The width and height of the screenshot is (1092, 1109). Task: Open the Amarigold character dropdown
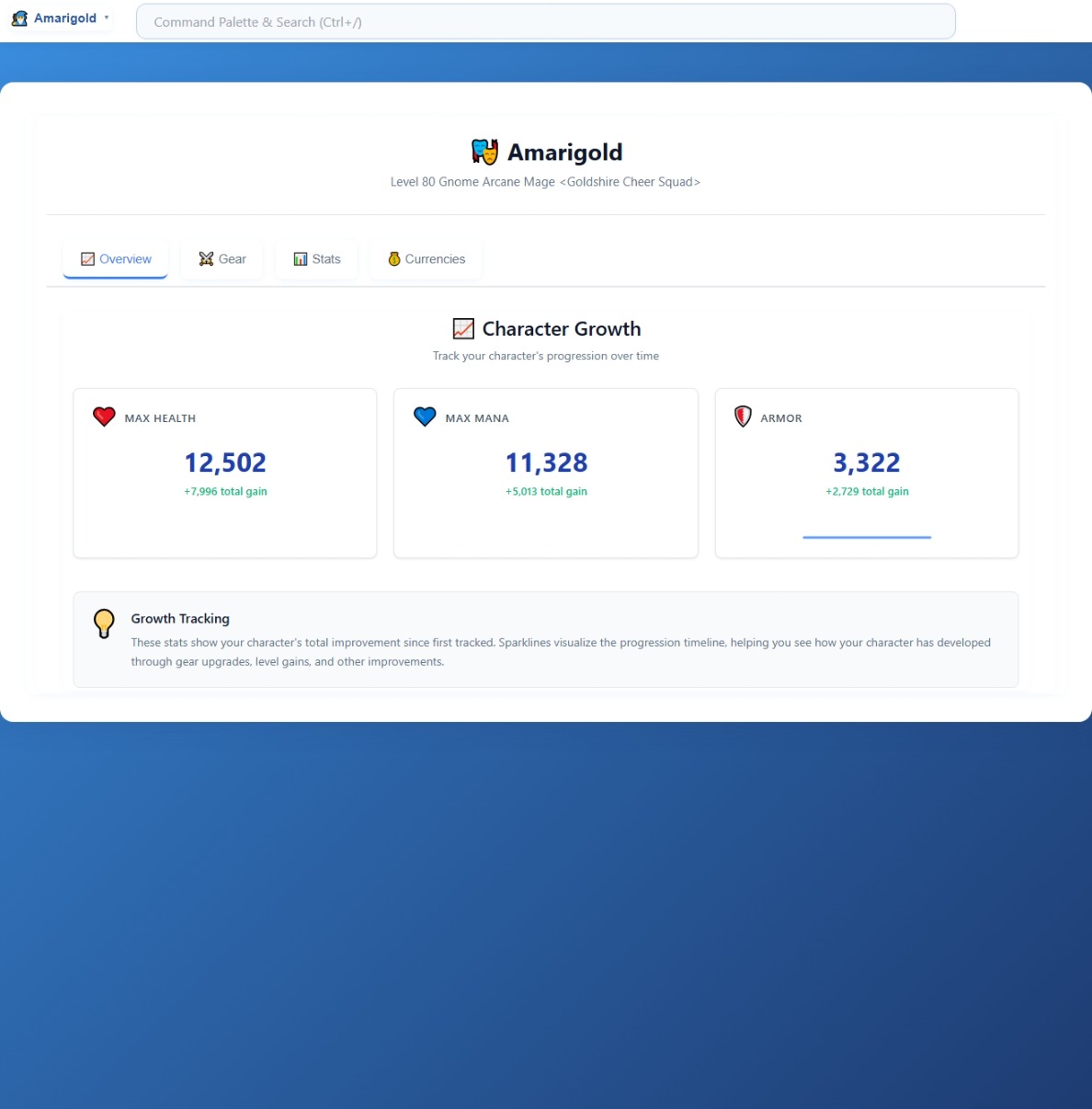tap(64, 18)
